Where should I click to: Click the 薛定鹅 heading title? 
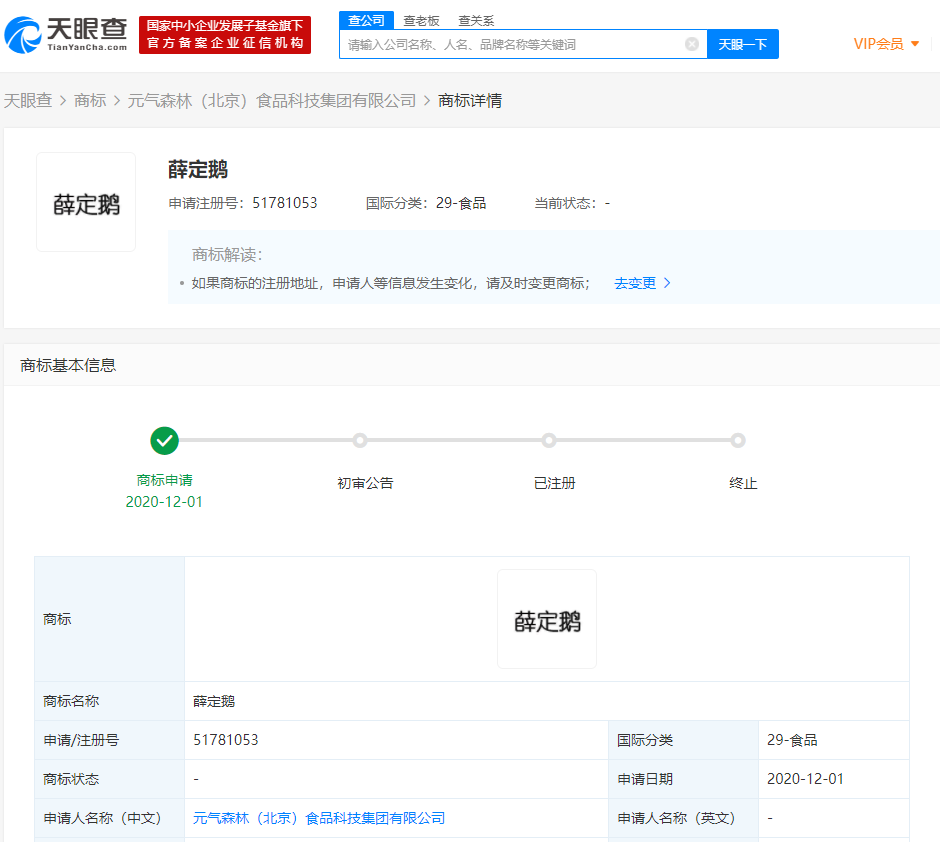click(x=198, y=170)
